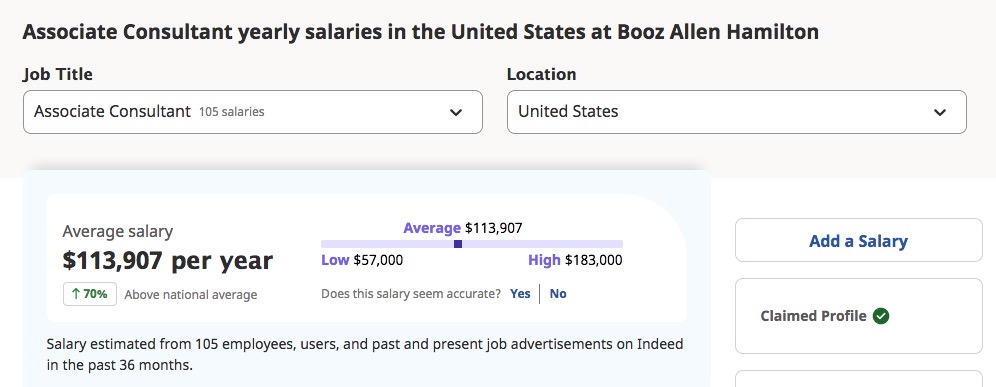
Task: Click the 105 salaries count in job selector
Action: [232, 112]
